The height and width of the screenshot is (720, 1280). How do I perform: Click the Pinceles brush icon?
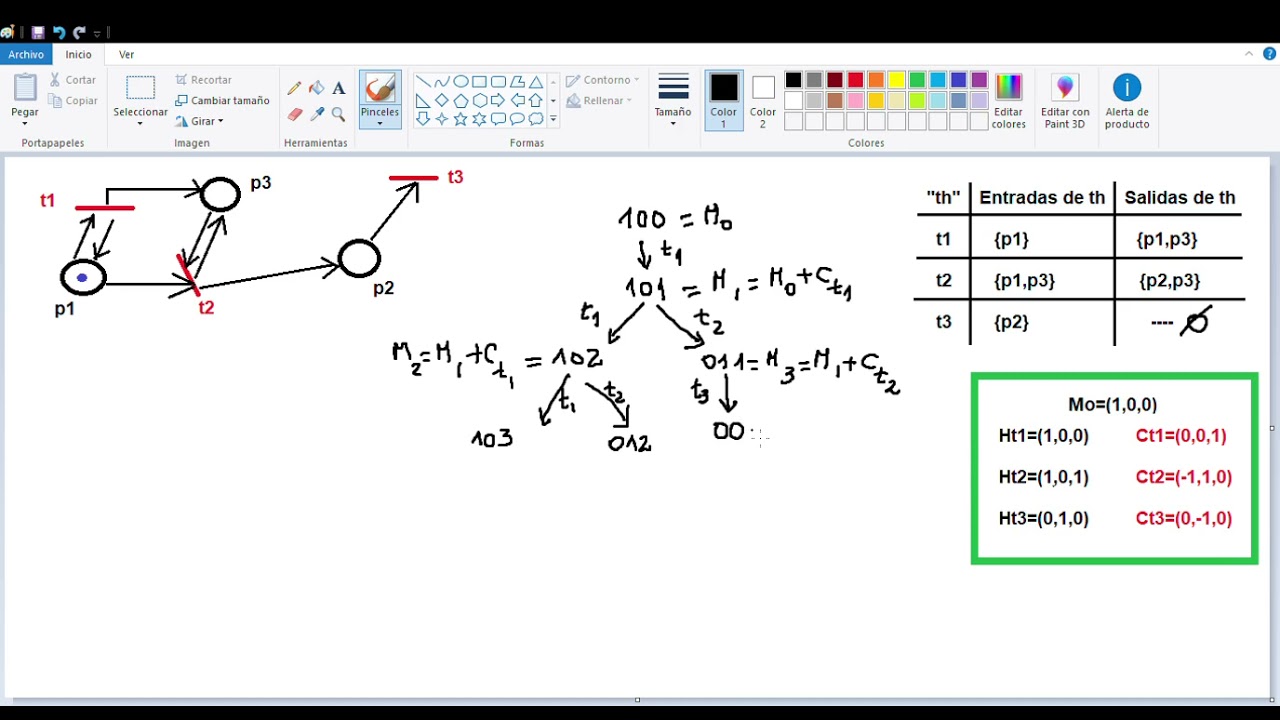coord(380,88)
